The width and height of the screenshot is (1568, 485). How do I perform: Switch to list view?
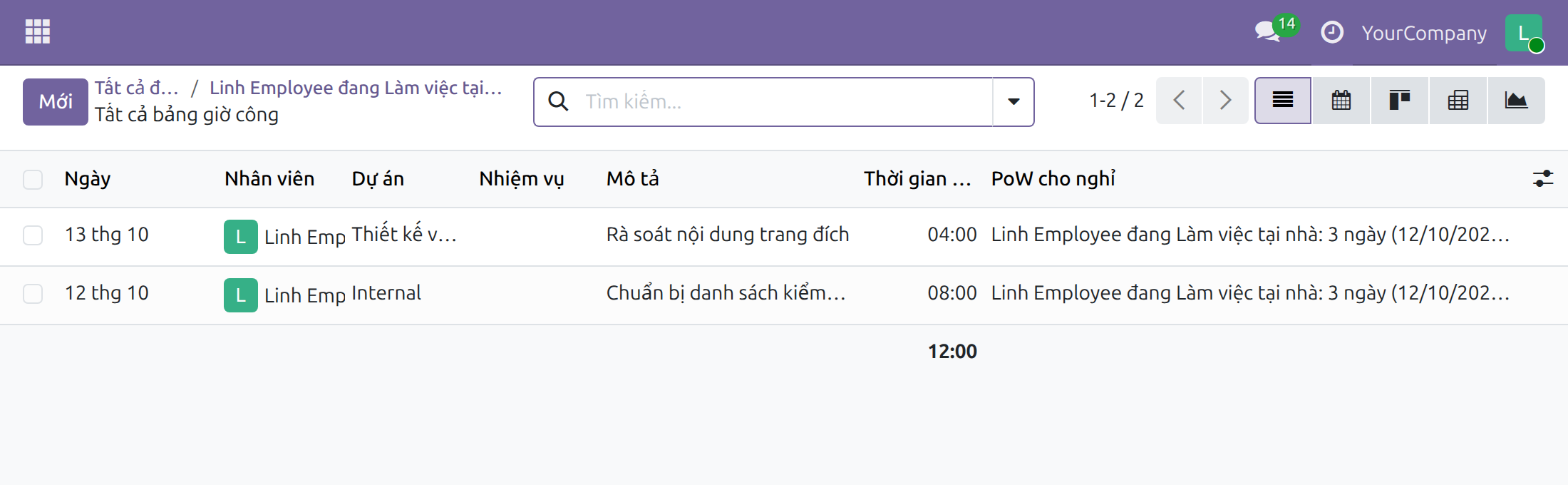(1283, 101)
